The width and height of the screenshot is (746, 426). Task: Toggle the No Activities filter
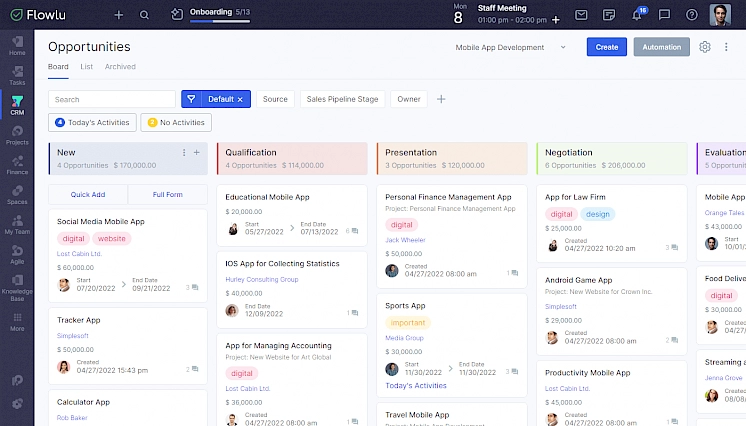coord(176,122)
